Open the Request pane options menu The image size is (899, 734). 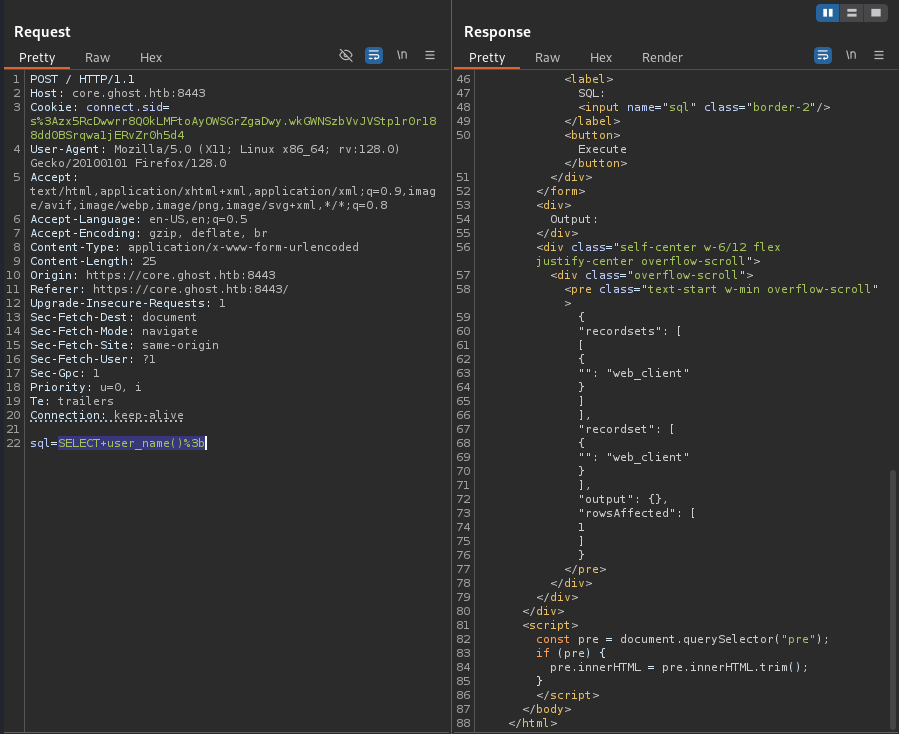click(x=430, y=56)
